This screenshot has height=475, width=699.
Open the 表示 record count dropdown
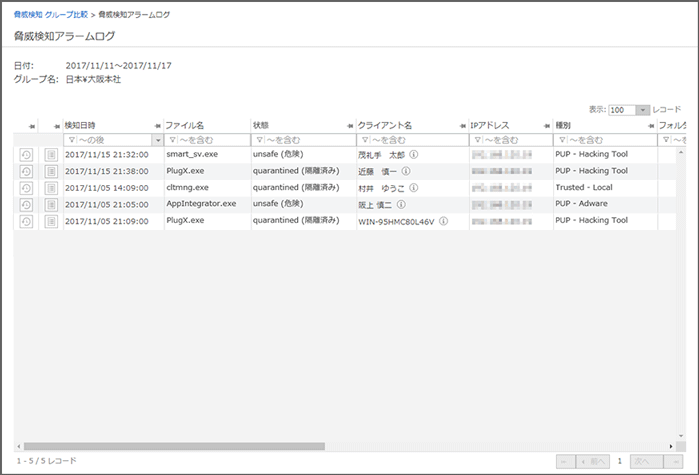(x=643, y=110)
